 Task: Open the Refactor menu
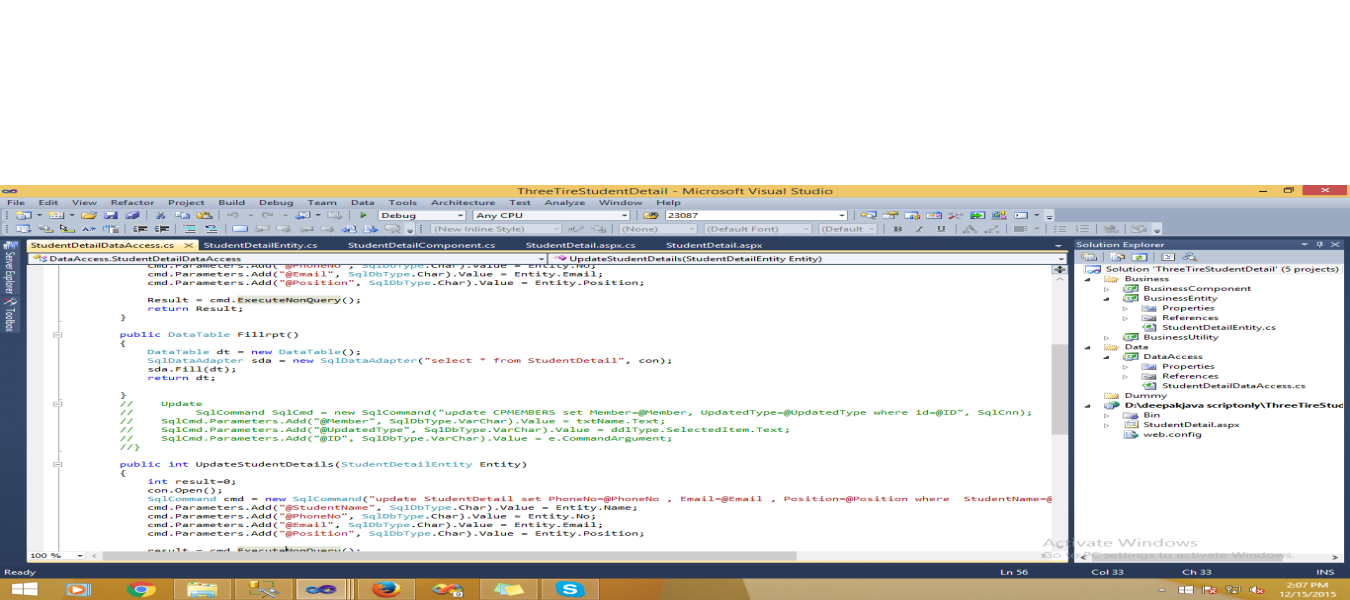tap(132, 202)
